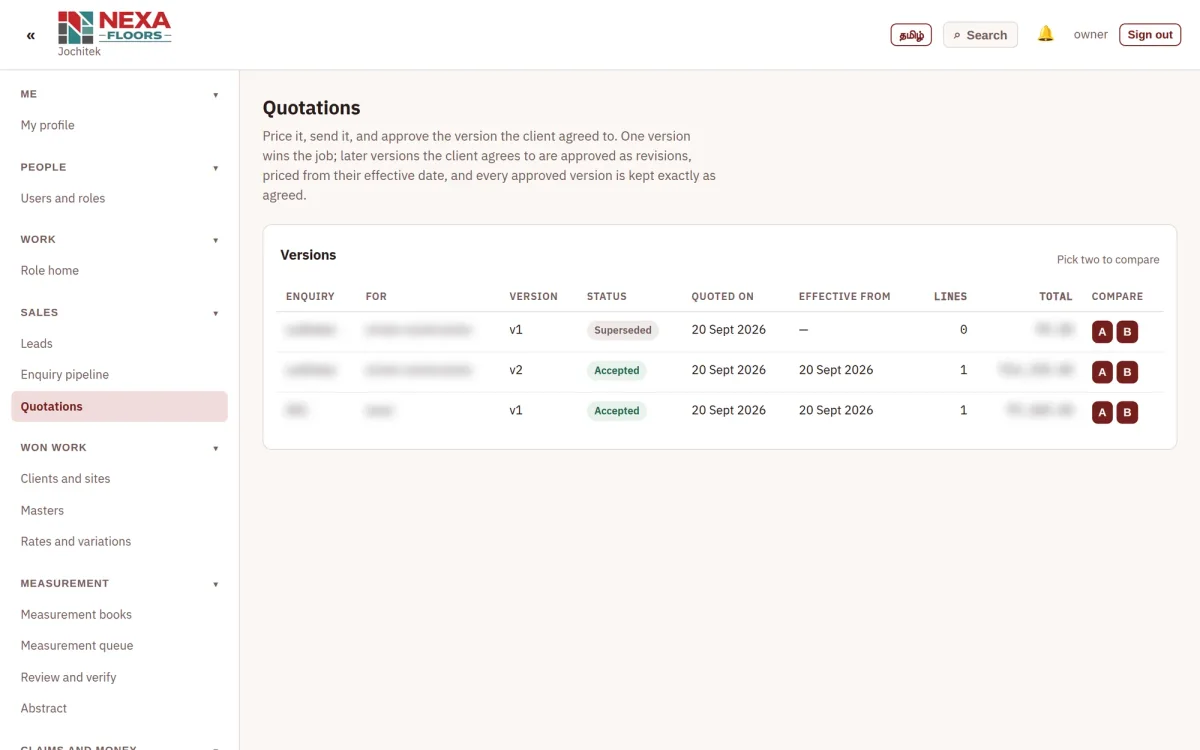The height and width of the screenshot is (750, 1200).
Task: Open the Search box
Action: (980, 35)
